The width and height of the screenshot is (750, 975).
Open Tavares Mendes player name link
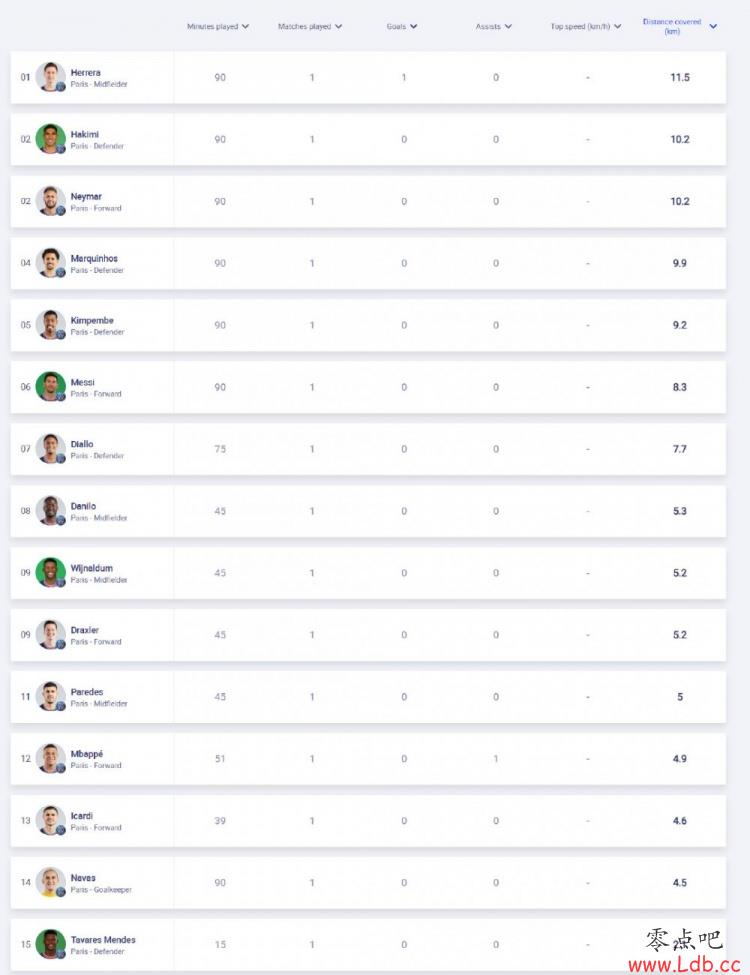coord(103,940)
